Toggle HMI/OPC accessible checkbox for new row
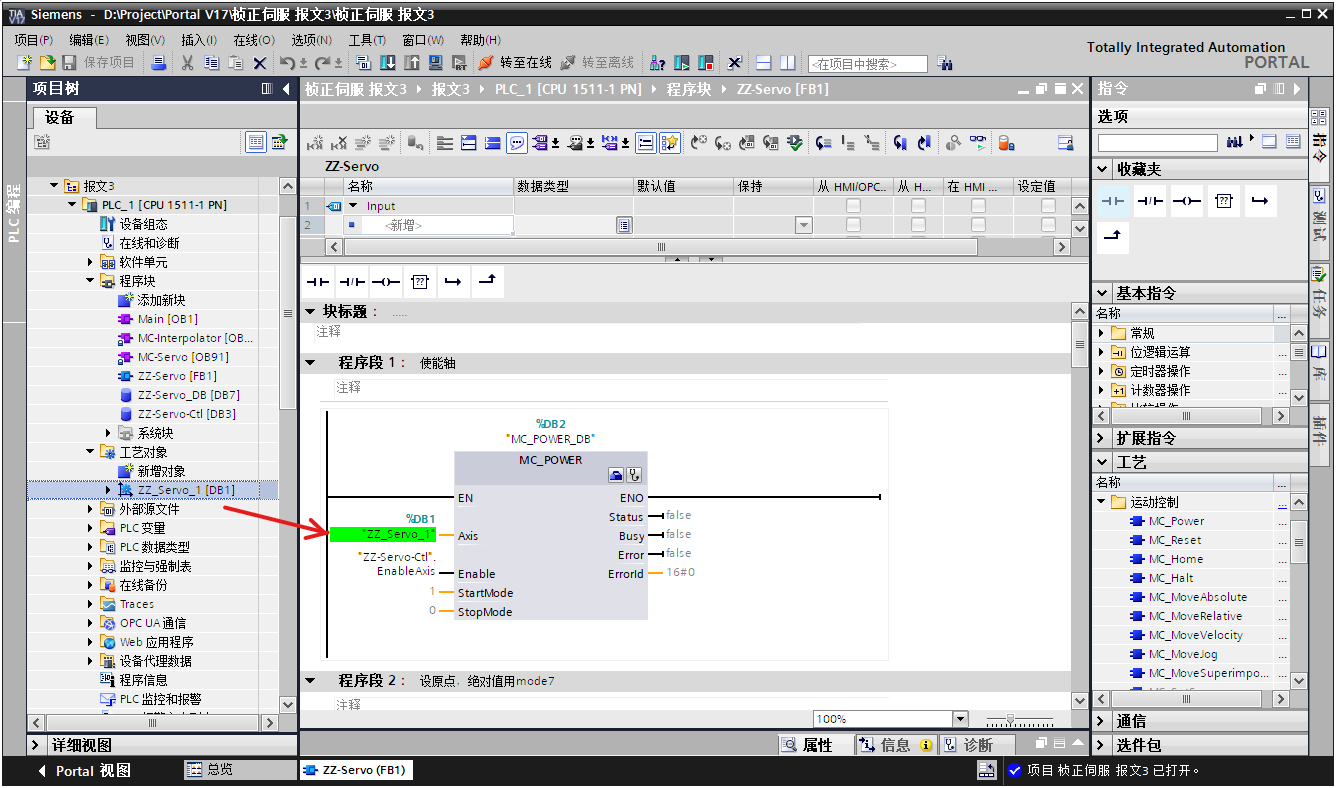The image size is (1336, 788). click(x=853, y=225)
